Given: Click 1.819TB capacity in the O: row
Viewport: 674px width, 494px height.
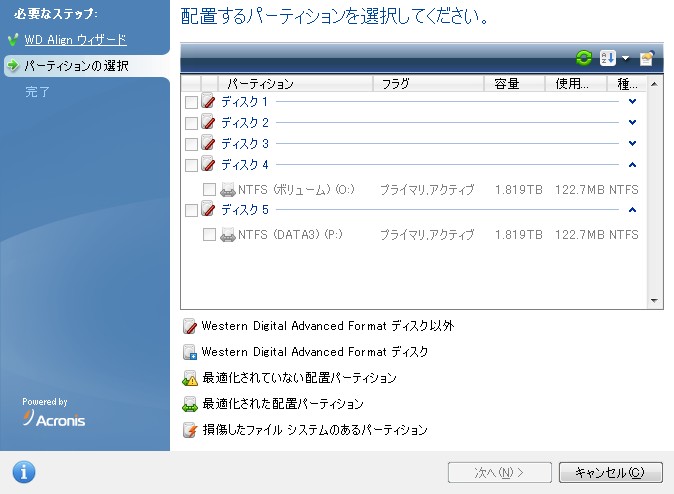Looking at the screenshot, I should click(x=519, y=190).
